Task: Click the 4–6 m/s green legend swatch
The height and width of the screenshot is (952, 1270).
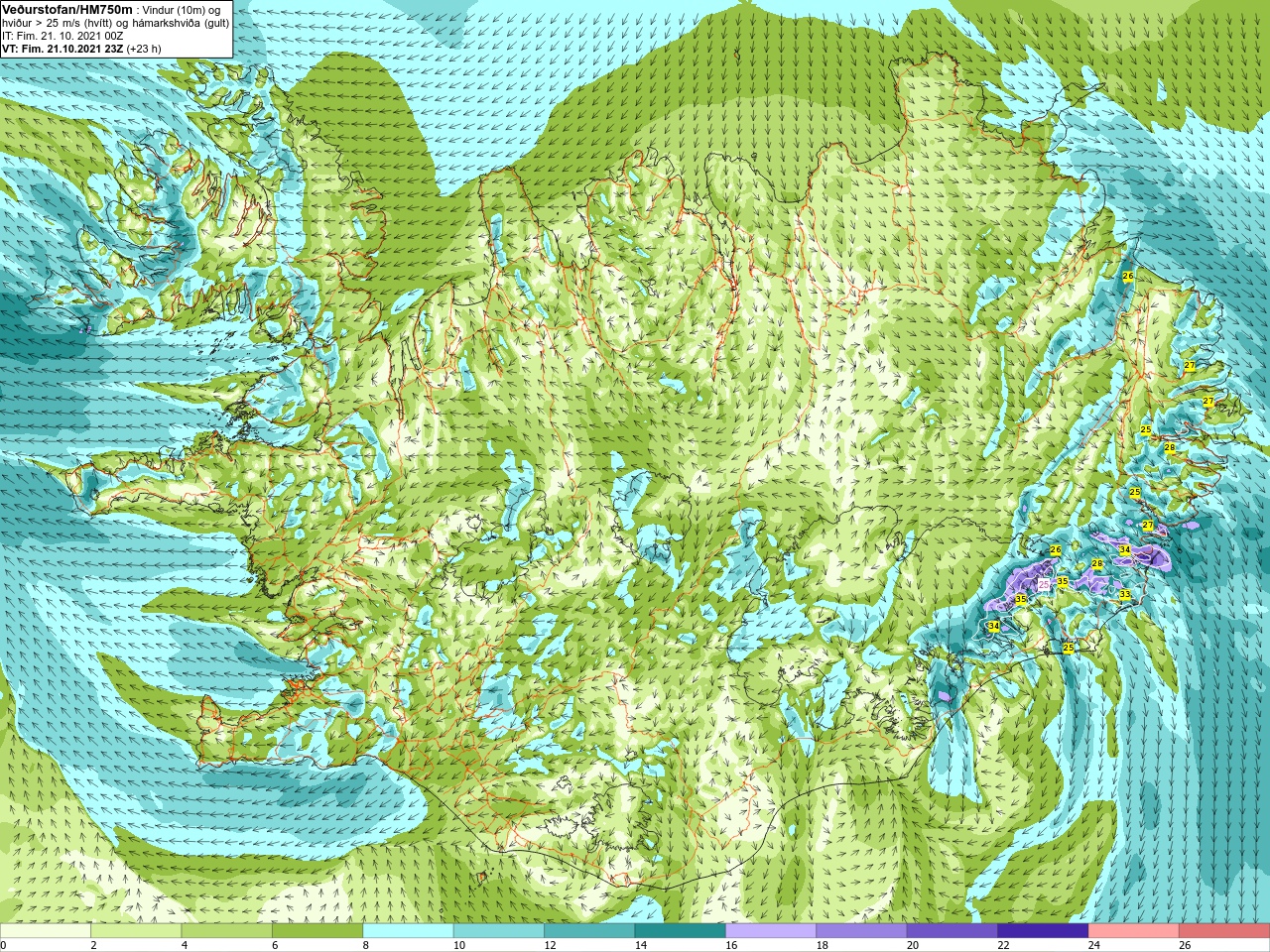Action: point(227,931)
